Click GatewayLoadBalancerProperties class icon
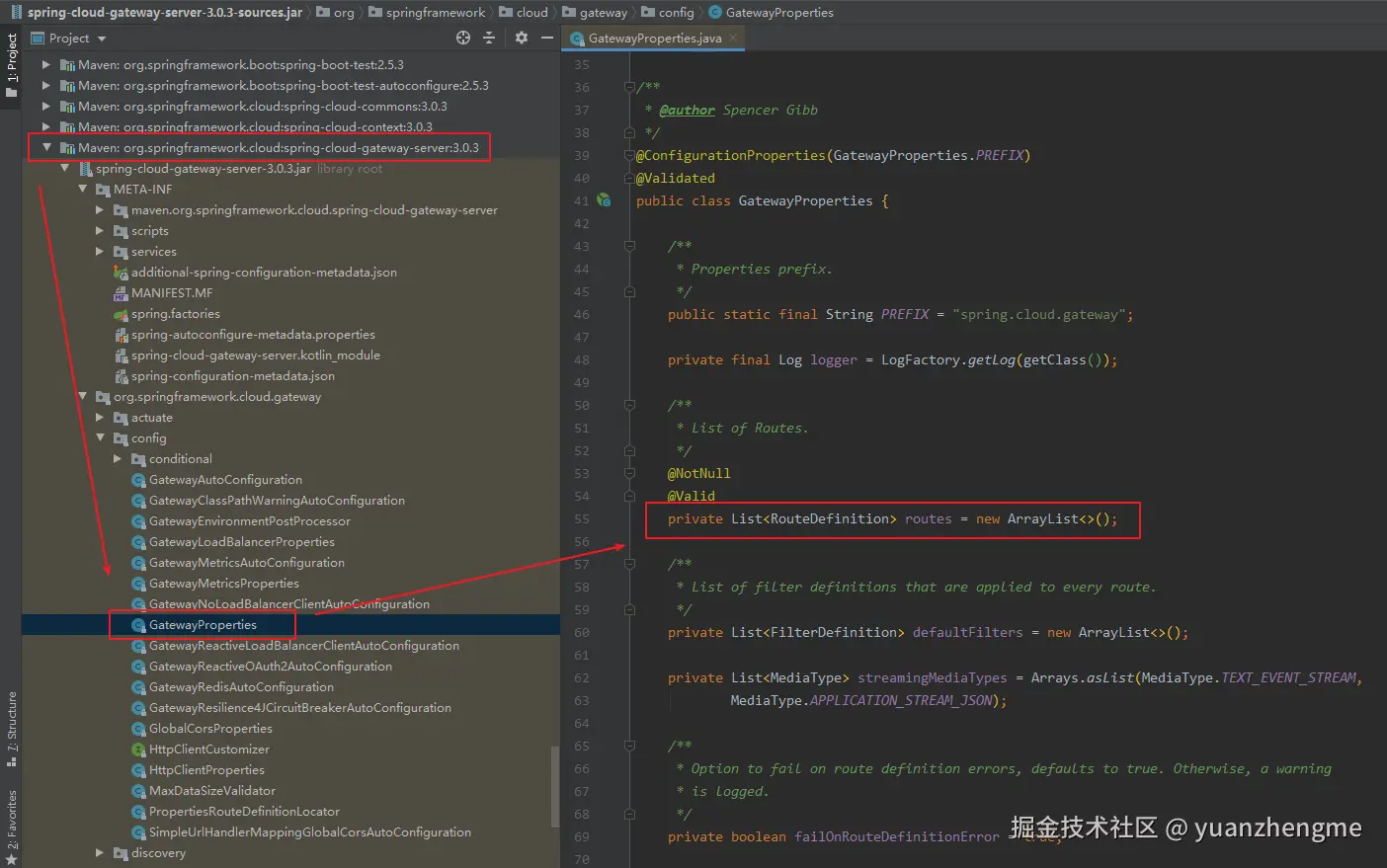Viewport: 1387px width, 868px height. (x=138, y=542)
